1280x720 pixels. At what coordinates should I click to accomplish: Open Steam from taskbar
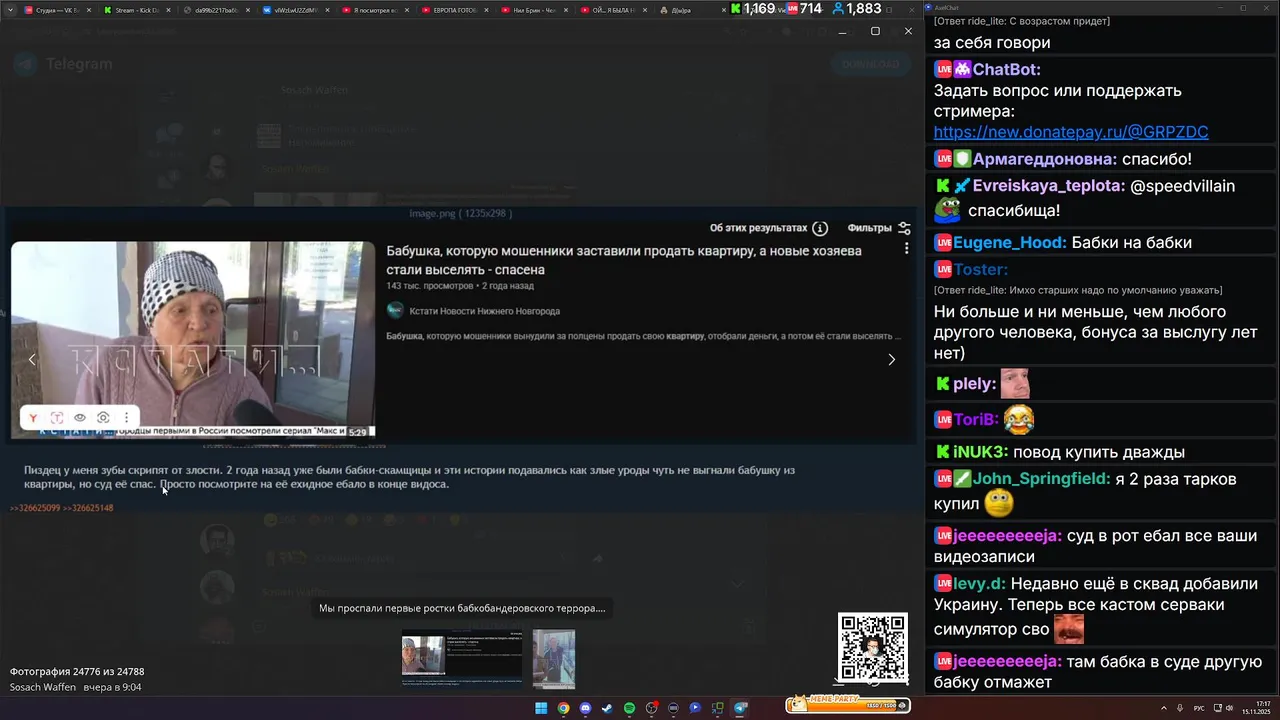click(607, 708)
